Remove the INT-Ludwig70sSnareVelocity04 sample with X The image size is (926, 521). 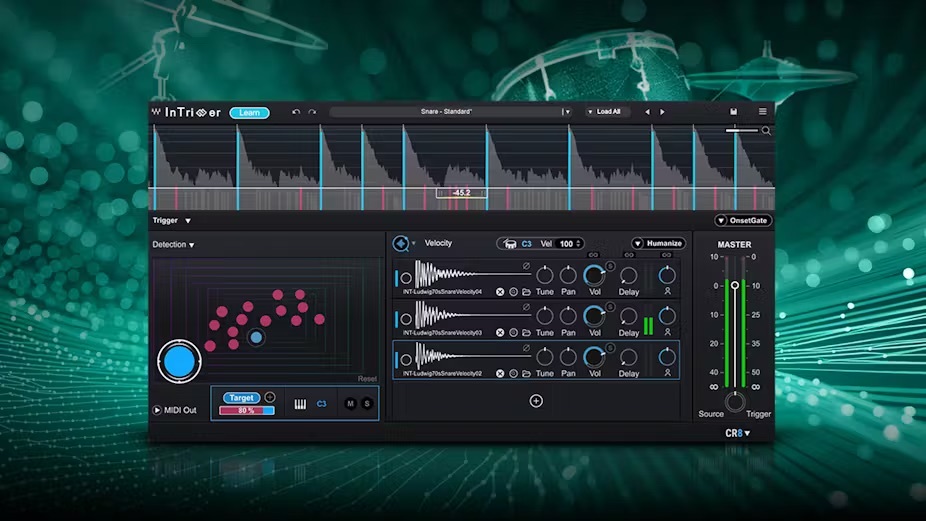click(500, 292)
